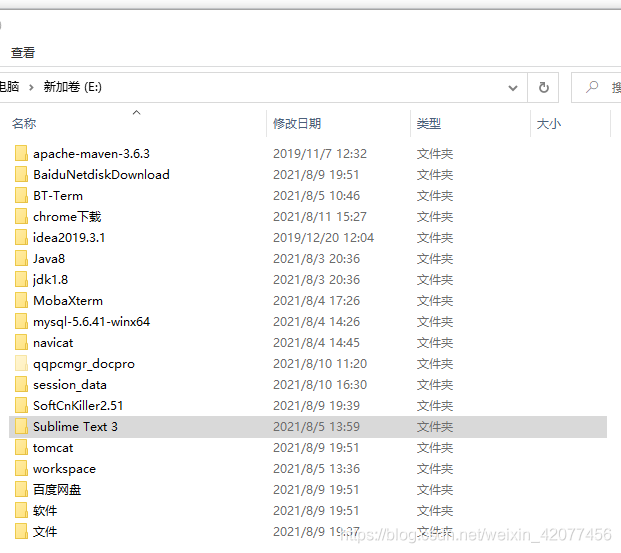Select the session_data folder name
This screenshot has height=553, width=621.
tap(70, 385)
